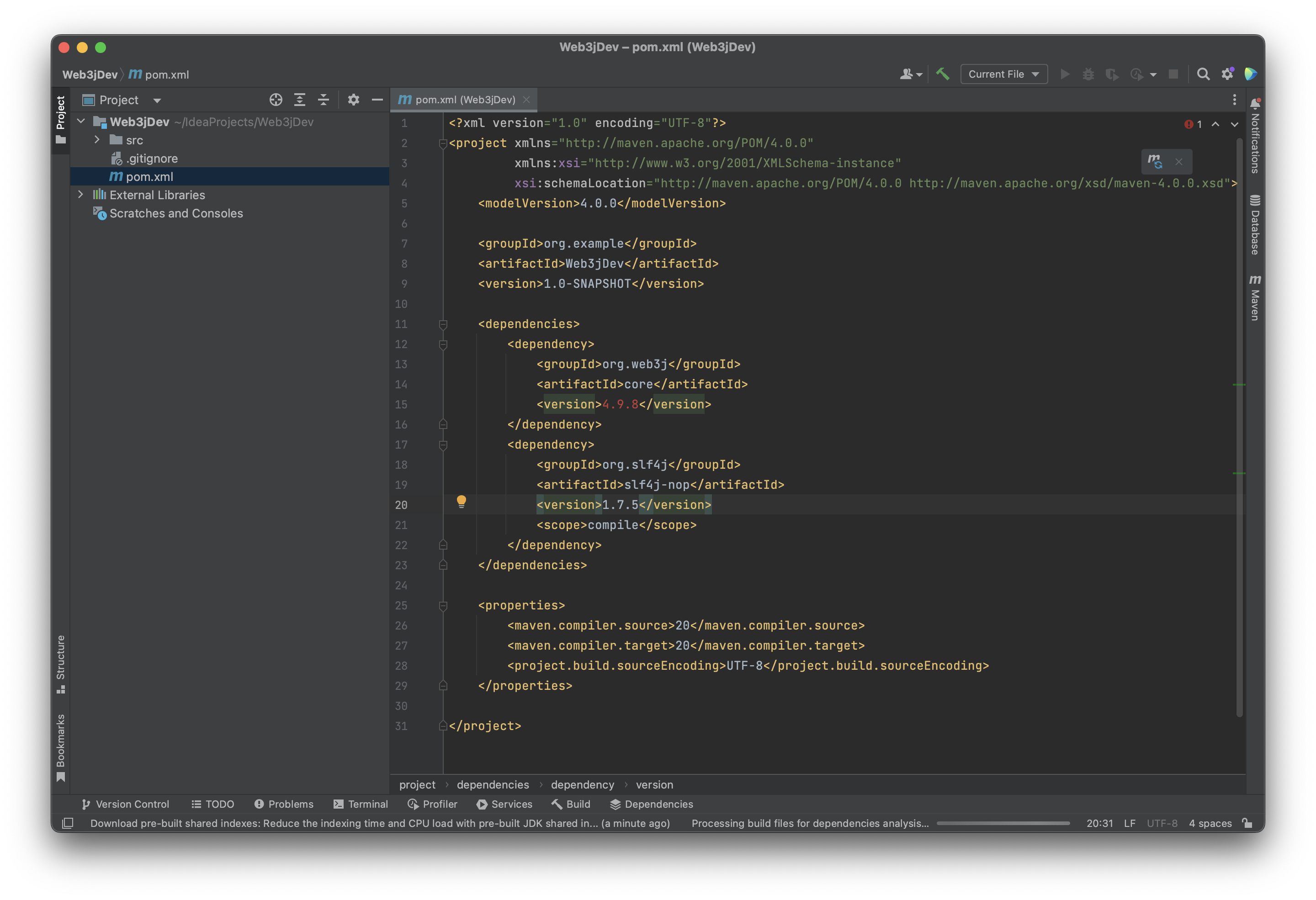Screen dimensions: 1316x900
Task: Select the pom.xml tab in editor
Action: tap(463, 99)
